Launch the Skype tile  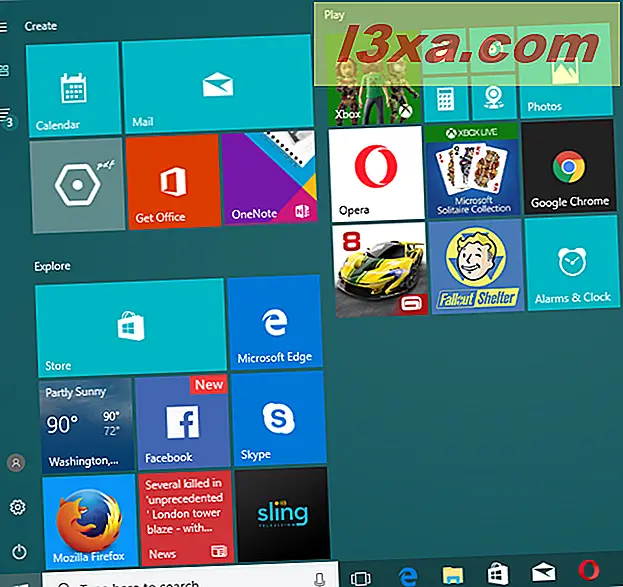point(279,418)
